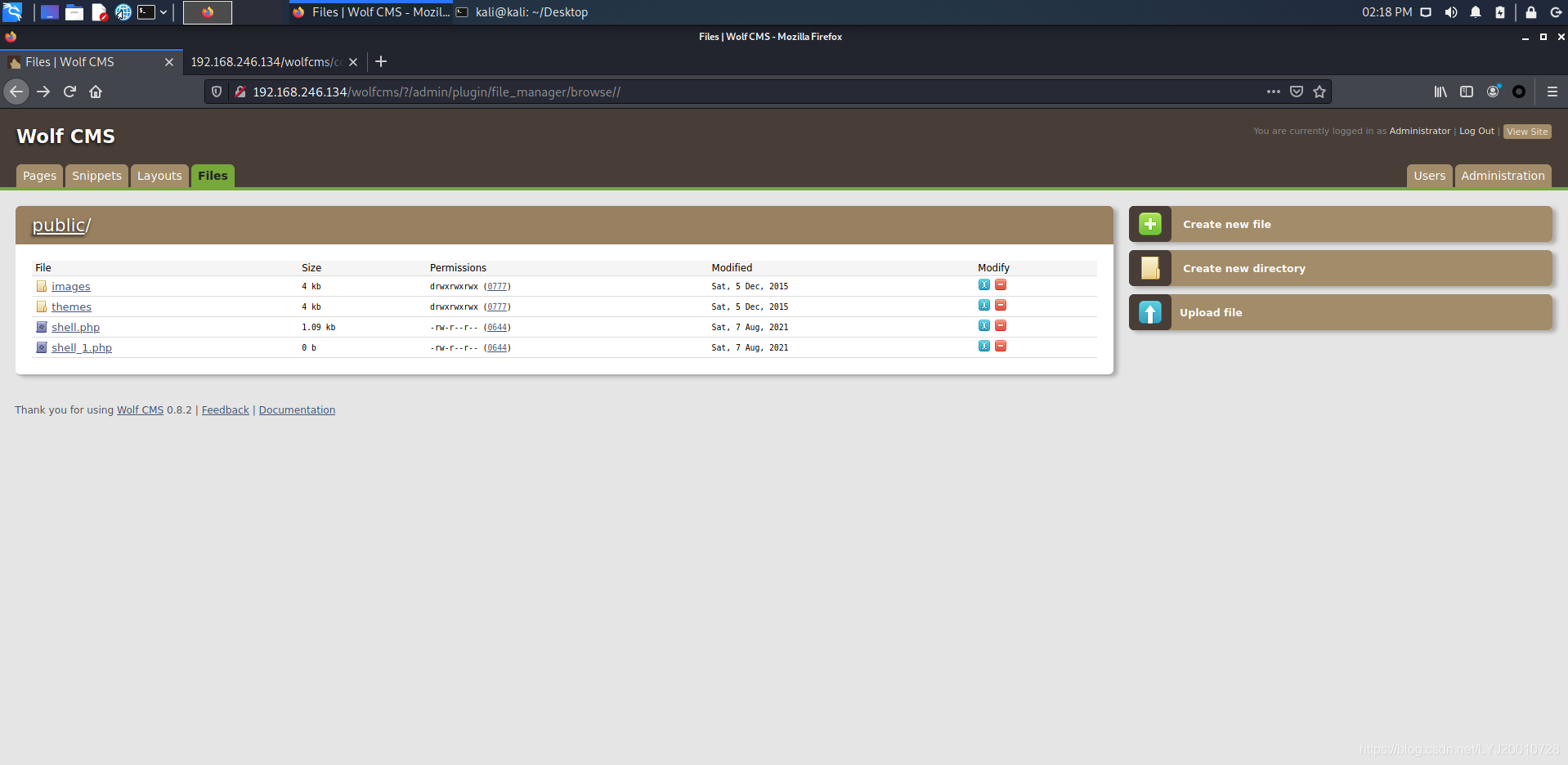Lock the screen from the panel
Viewport: 1568px width, 765px height.
click(1531, 12)
